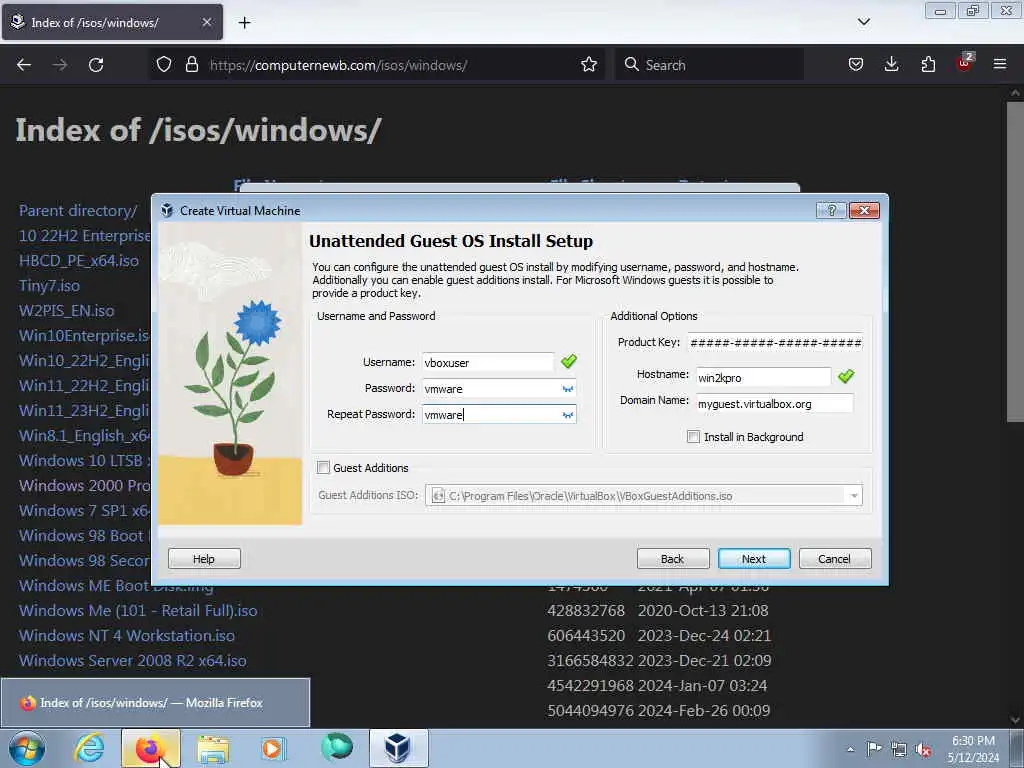Show site security lock info
The image size is (1024, 768).
191,65
